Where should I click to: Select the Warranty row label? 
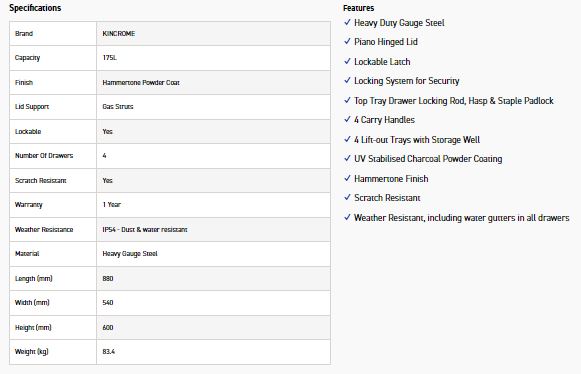(x=29, y=205)
